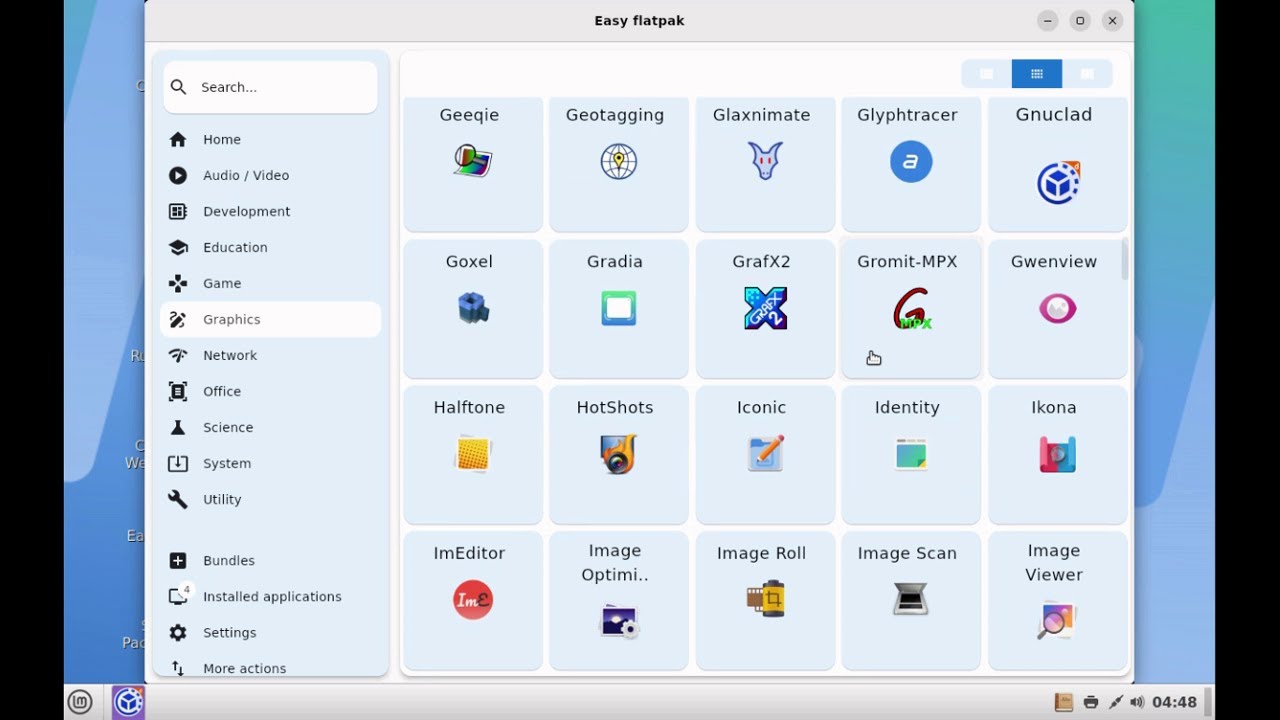Select the Game category
The height and width of the screenshot is (720, 1280).
click(270, 283)
